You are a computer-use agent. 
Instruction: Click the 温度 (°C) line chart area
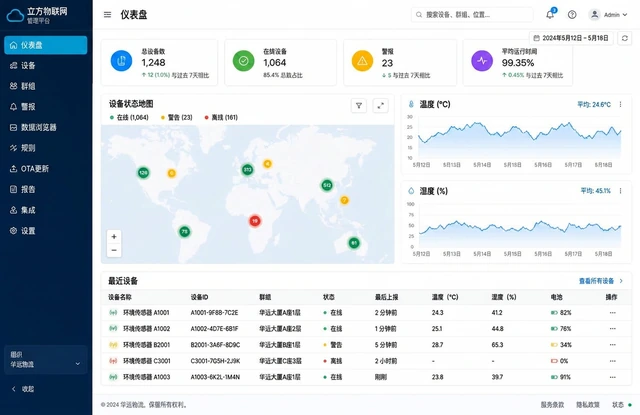[519, 138]
